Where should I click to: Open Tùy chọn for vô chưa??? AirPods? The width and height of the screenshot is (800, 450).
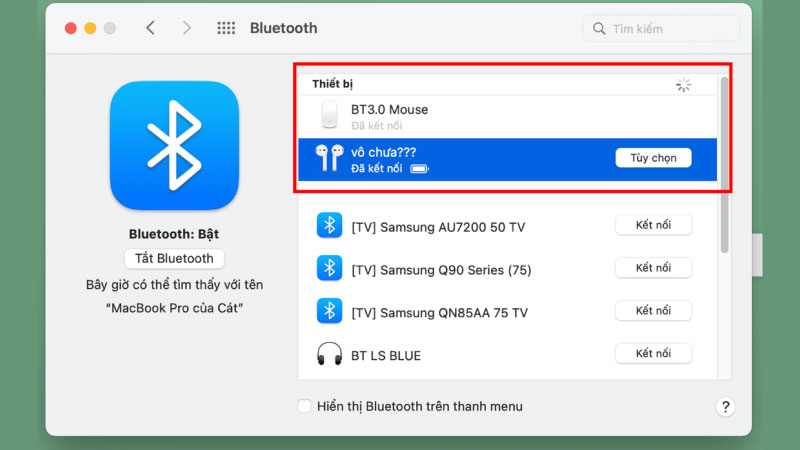[x=653, y=158]
